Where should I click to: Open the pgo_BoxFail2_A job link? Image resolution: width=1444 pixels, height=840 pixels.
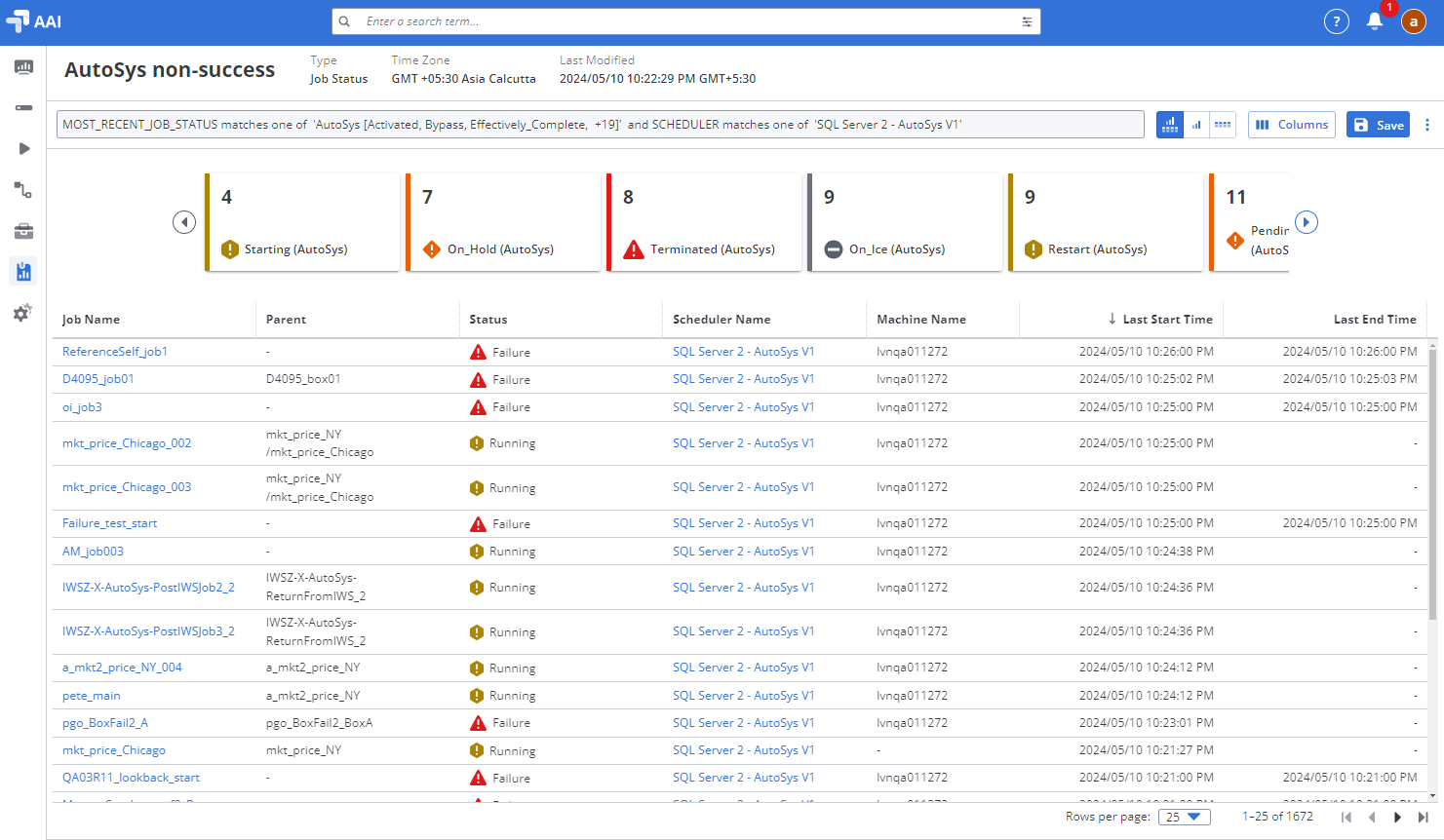[x=105, y=723]
